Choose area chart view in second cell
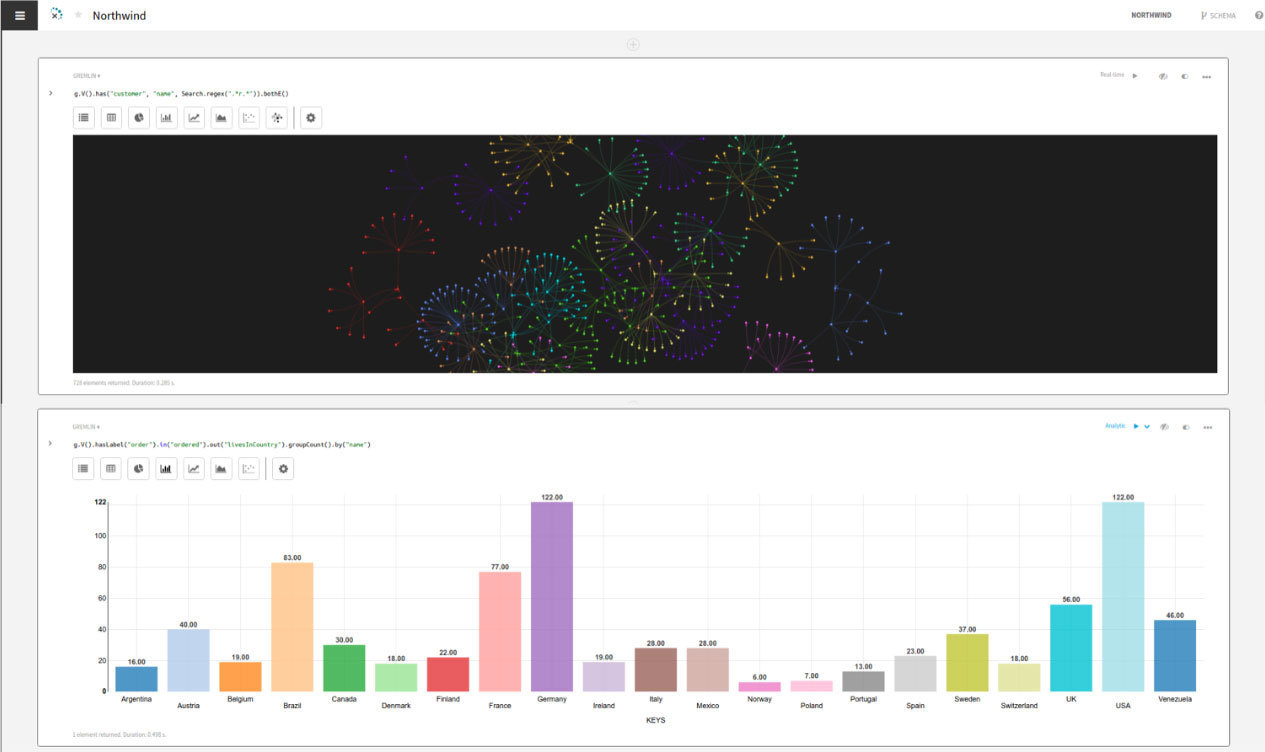Screen dimensions: 1265x752 coord(221,469)
